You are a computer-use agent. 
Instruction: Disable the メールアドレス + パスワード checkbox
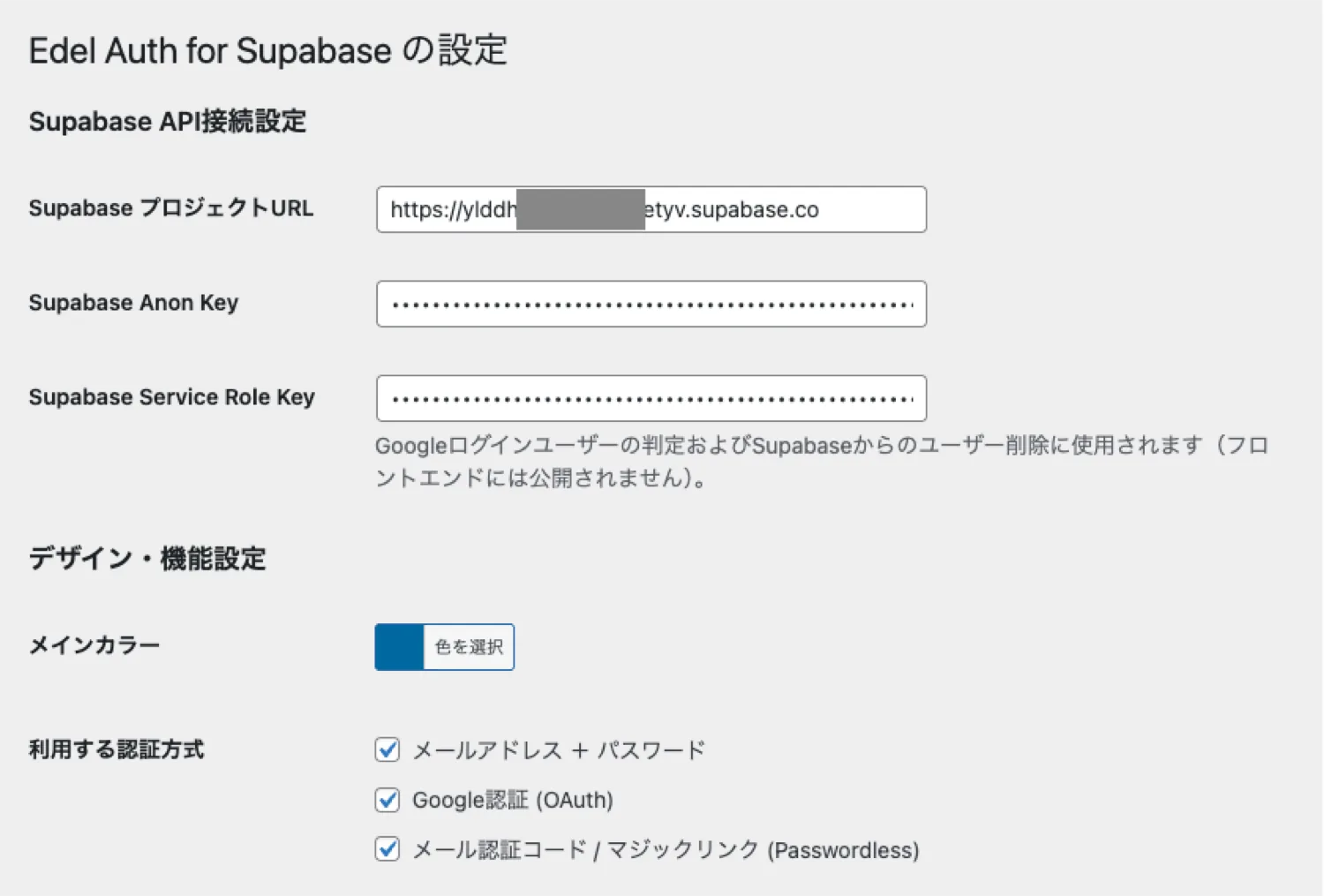click(387, 749)
